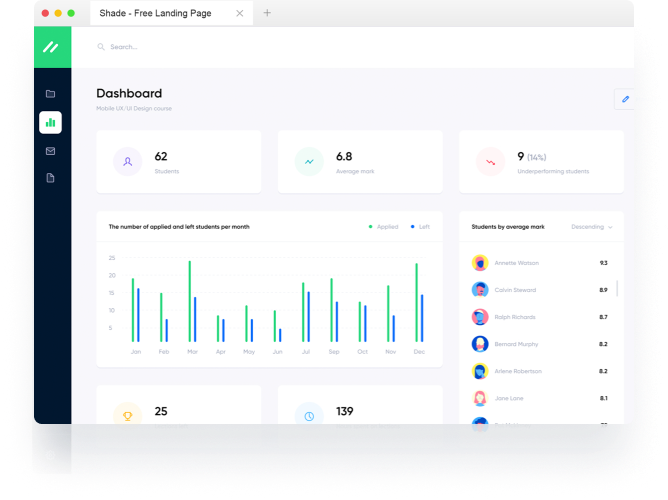This screenshot has width=668, height=500.
Task: Select the bar chart dashboard icon
Action: tap(50, 123)
